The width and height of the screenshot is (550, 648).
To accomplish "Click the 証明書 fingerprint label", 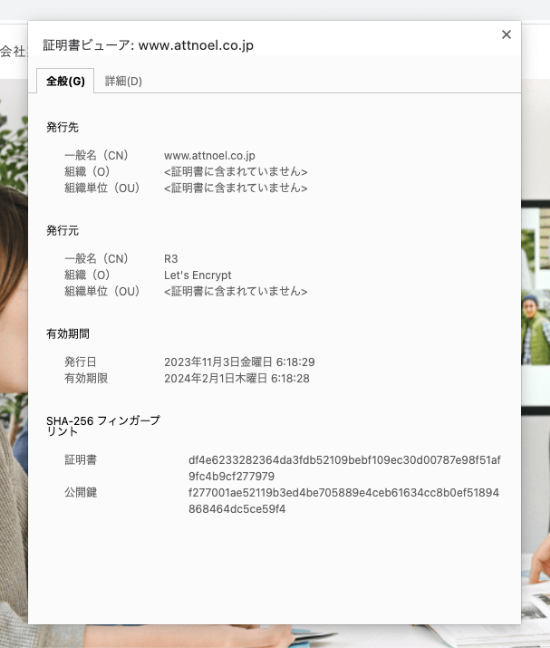I will pos(81,460).
